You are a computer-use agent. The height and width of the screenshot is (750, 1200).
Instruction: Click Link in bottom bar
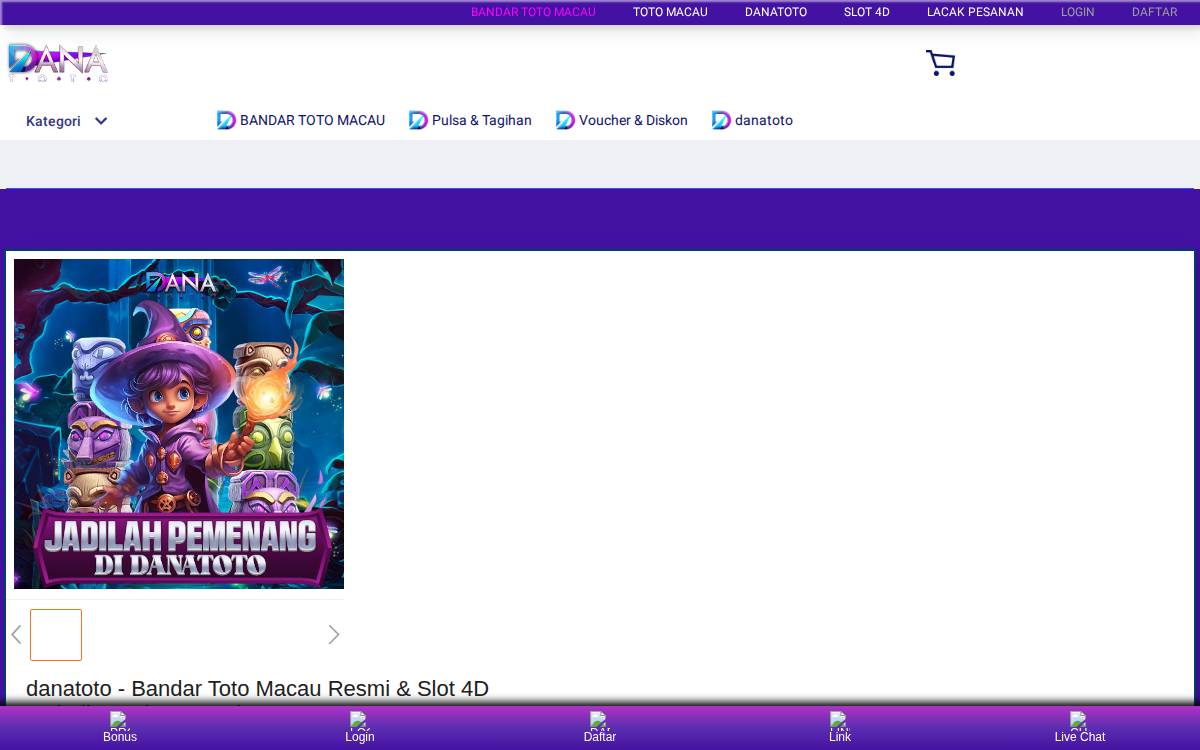840,728
